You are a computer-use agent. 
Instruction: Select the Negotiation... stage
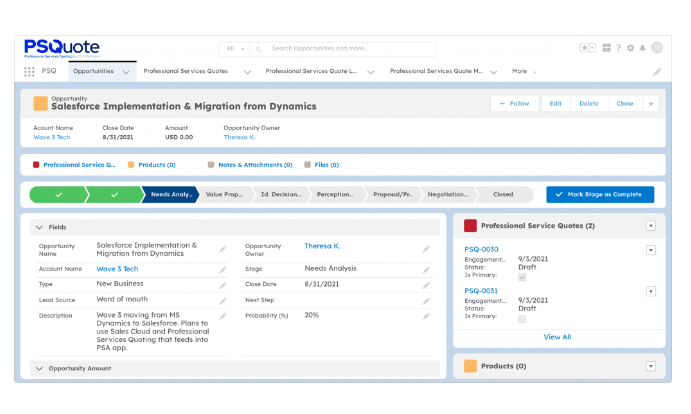pyautogui.click(x=448, y=194)
